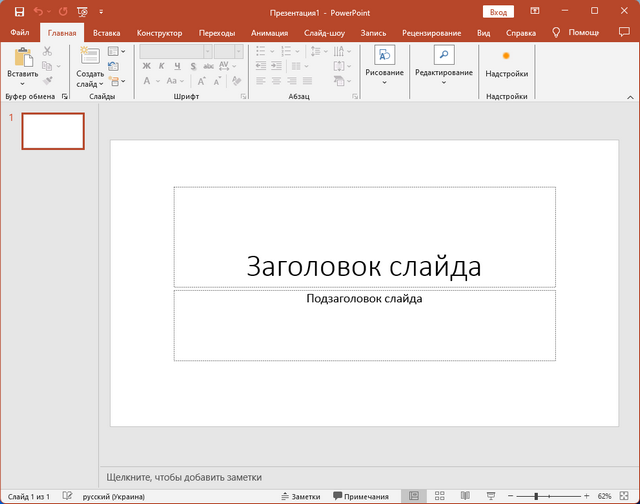Expand the Editing (Редактирование) dropdown
640x504 pixels.
(442, 83)
